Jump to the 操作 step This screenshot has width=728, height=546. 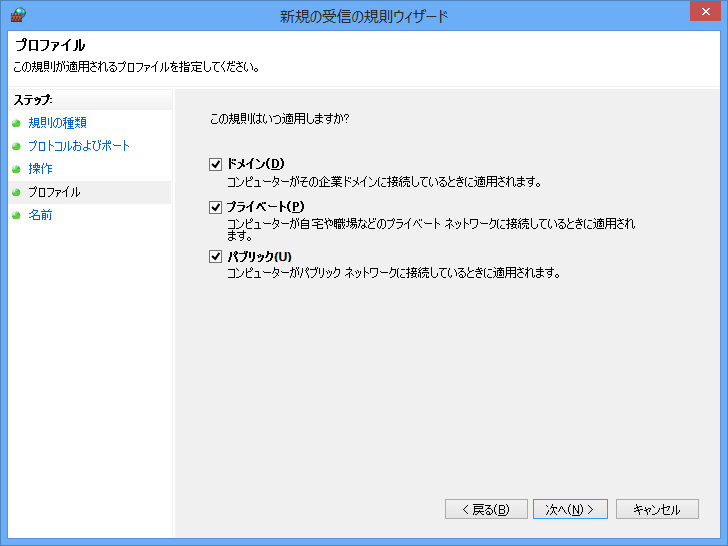[40, 169]
